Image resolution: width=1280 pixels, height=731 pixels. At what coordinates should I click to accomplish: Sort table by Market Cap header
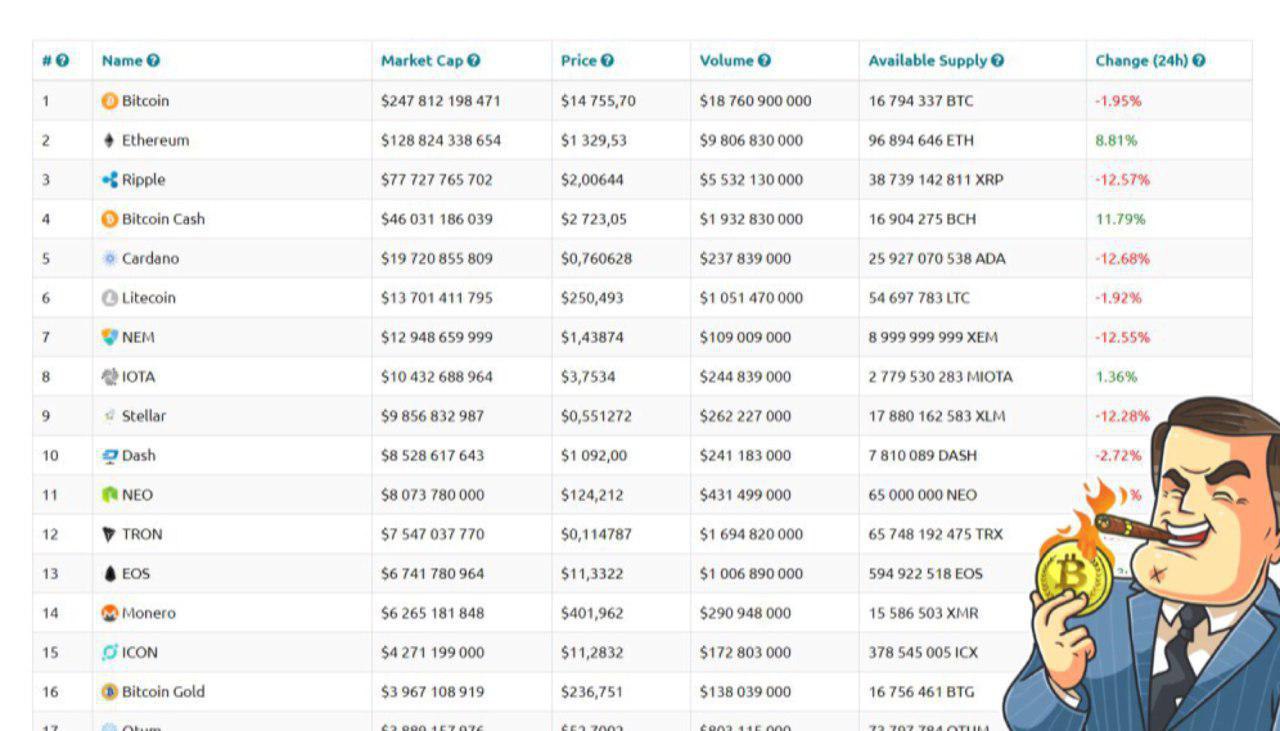pyautogui.click(x=422, y=61)
